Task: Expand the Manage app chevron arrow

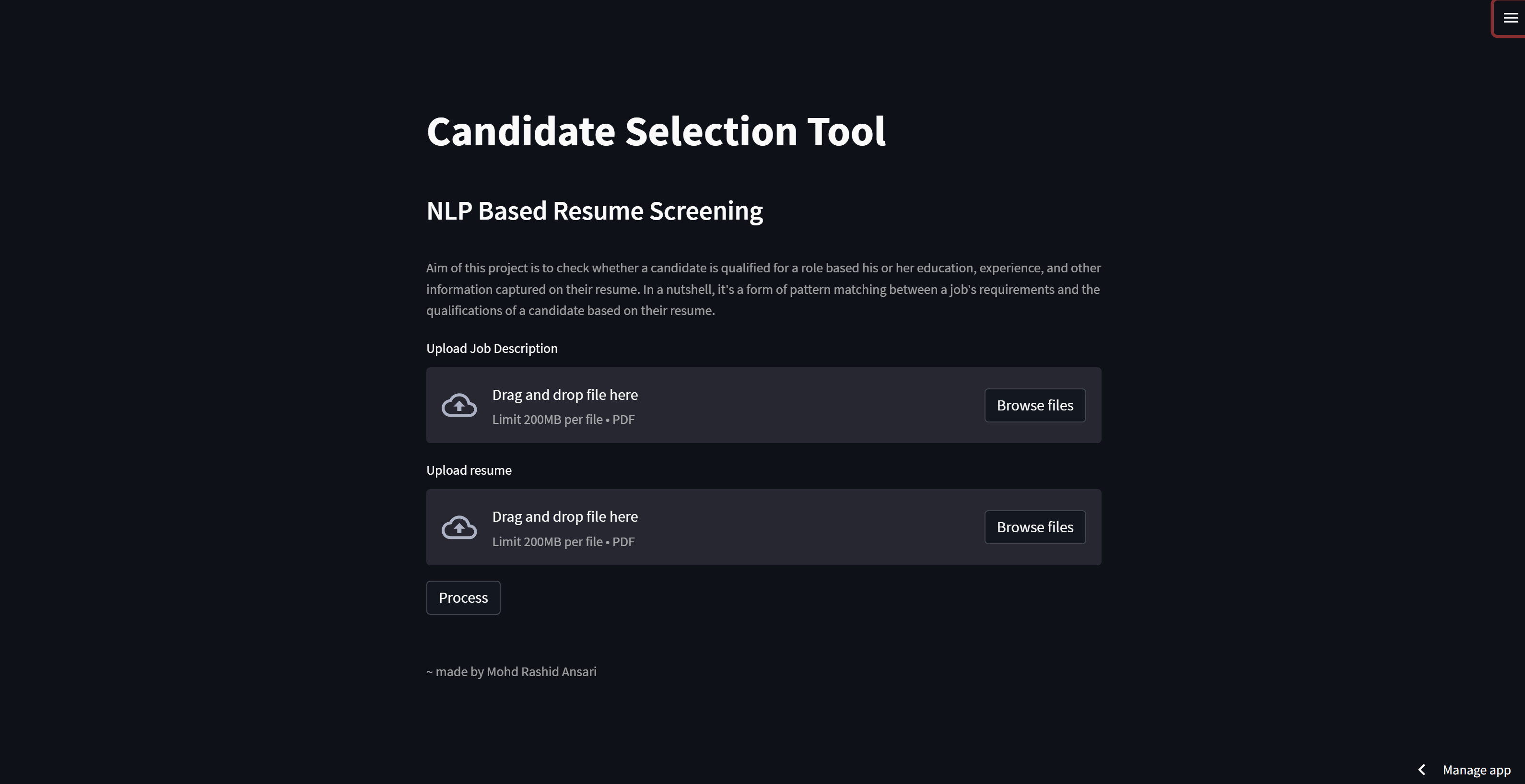Action: (x=1421, y=769)
